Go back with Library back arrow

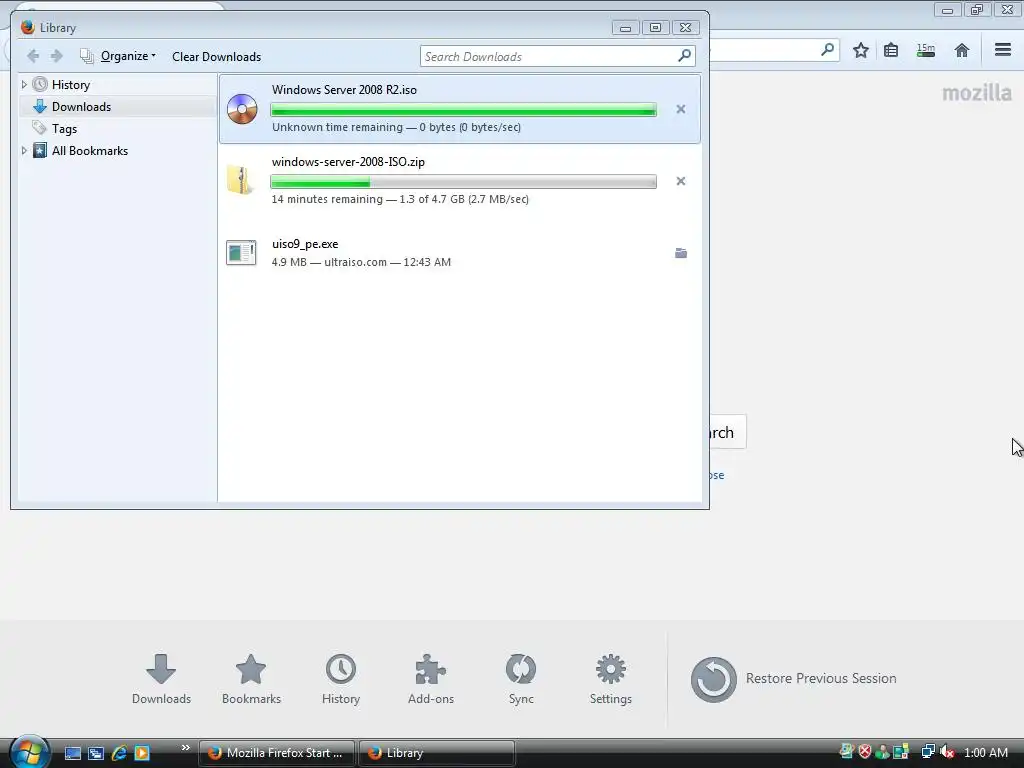coord(33,56)
